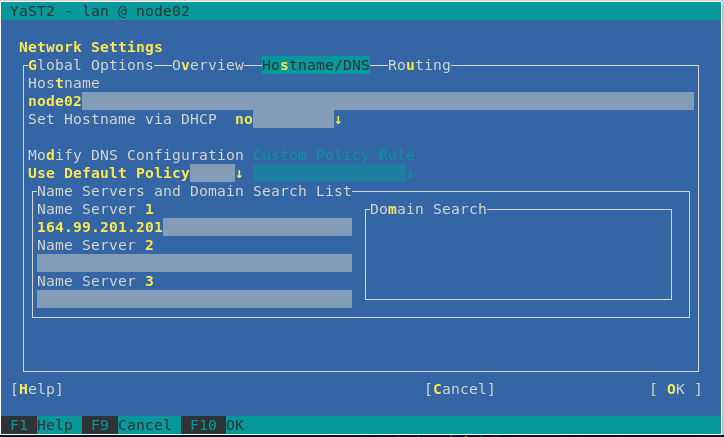Select the Hostname/DNS tab
The height and width of the screenshot is (437, 724).
(x=316, y=65)
